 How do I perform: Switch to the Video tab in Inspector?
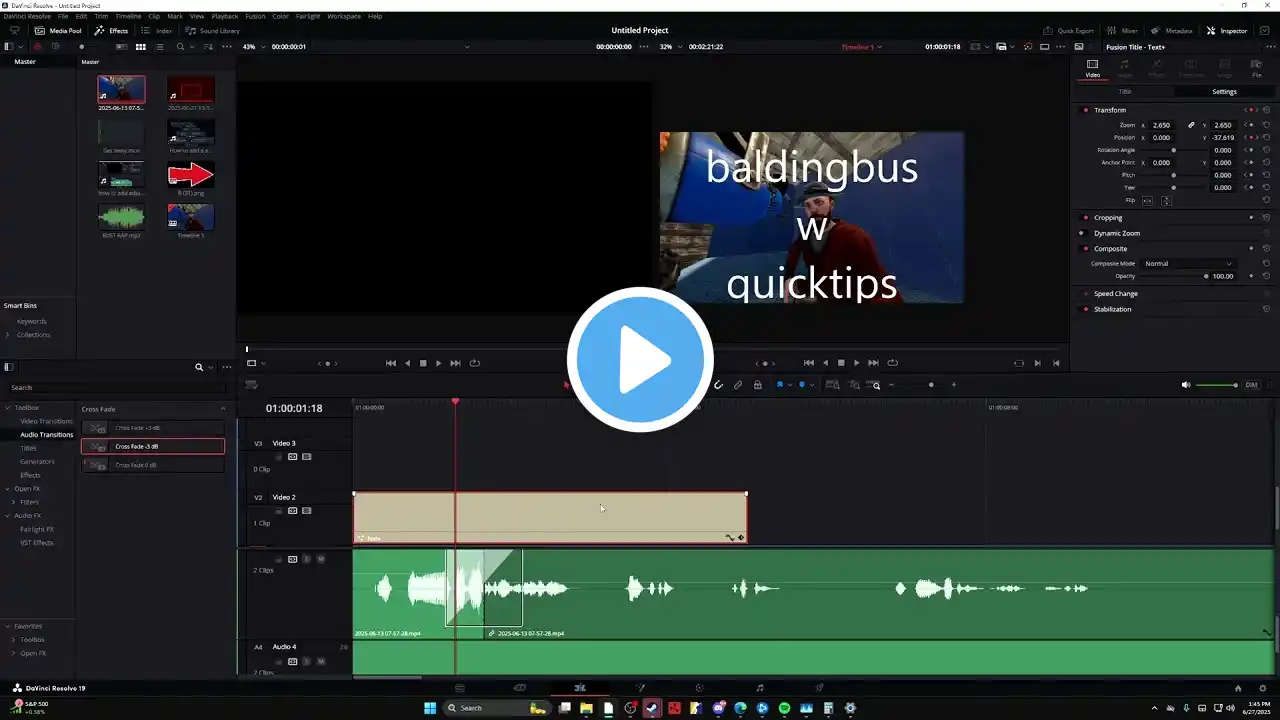pos(1092,68)
